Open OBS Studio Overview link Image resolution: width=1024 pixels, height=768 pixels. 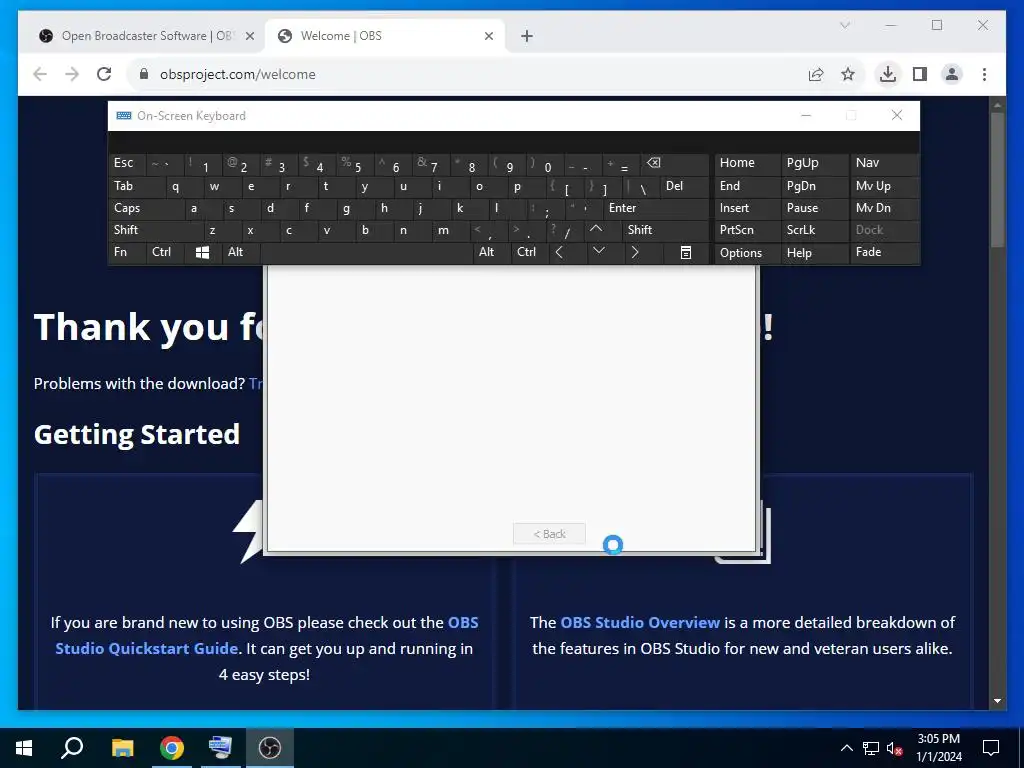tap(640, 622)
